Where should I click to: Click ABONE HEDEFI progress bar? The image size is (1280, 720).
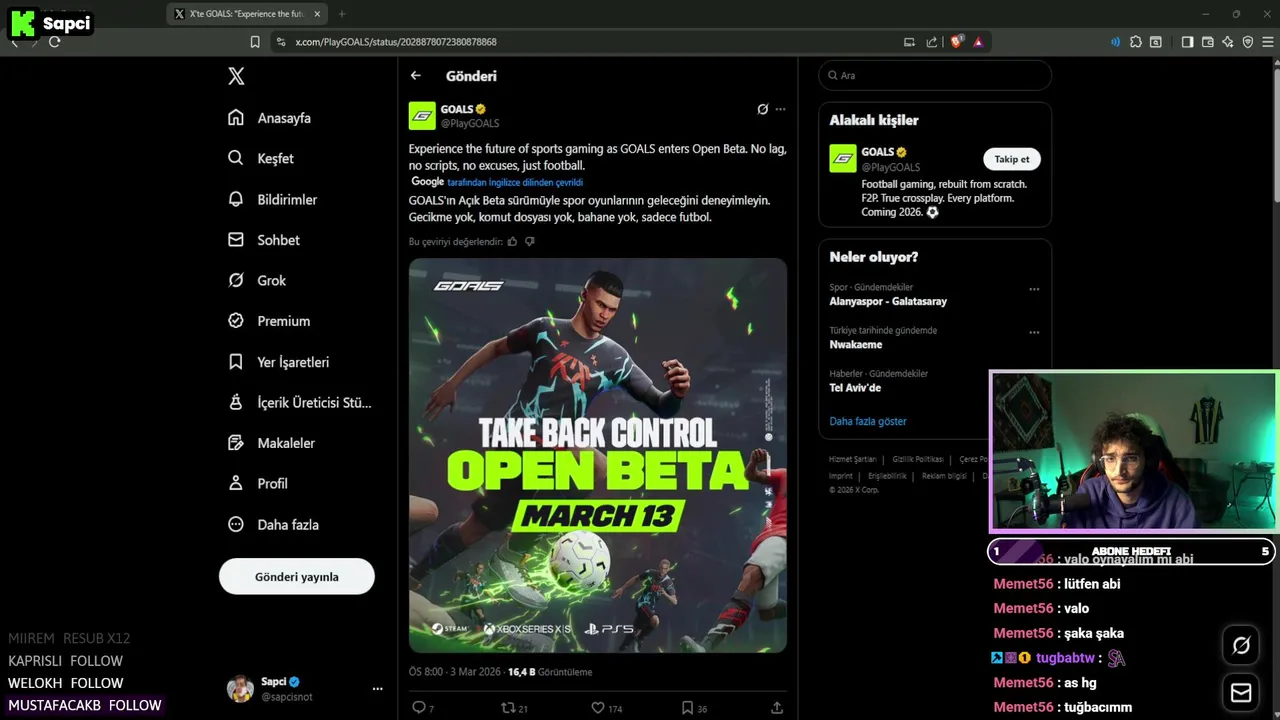click(1132, 551)
